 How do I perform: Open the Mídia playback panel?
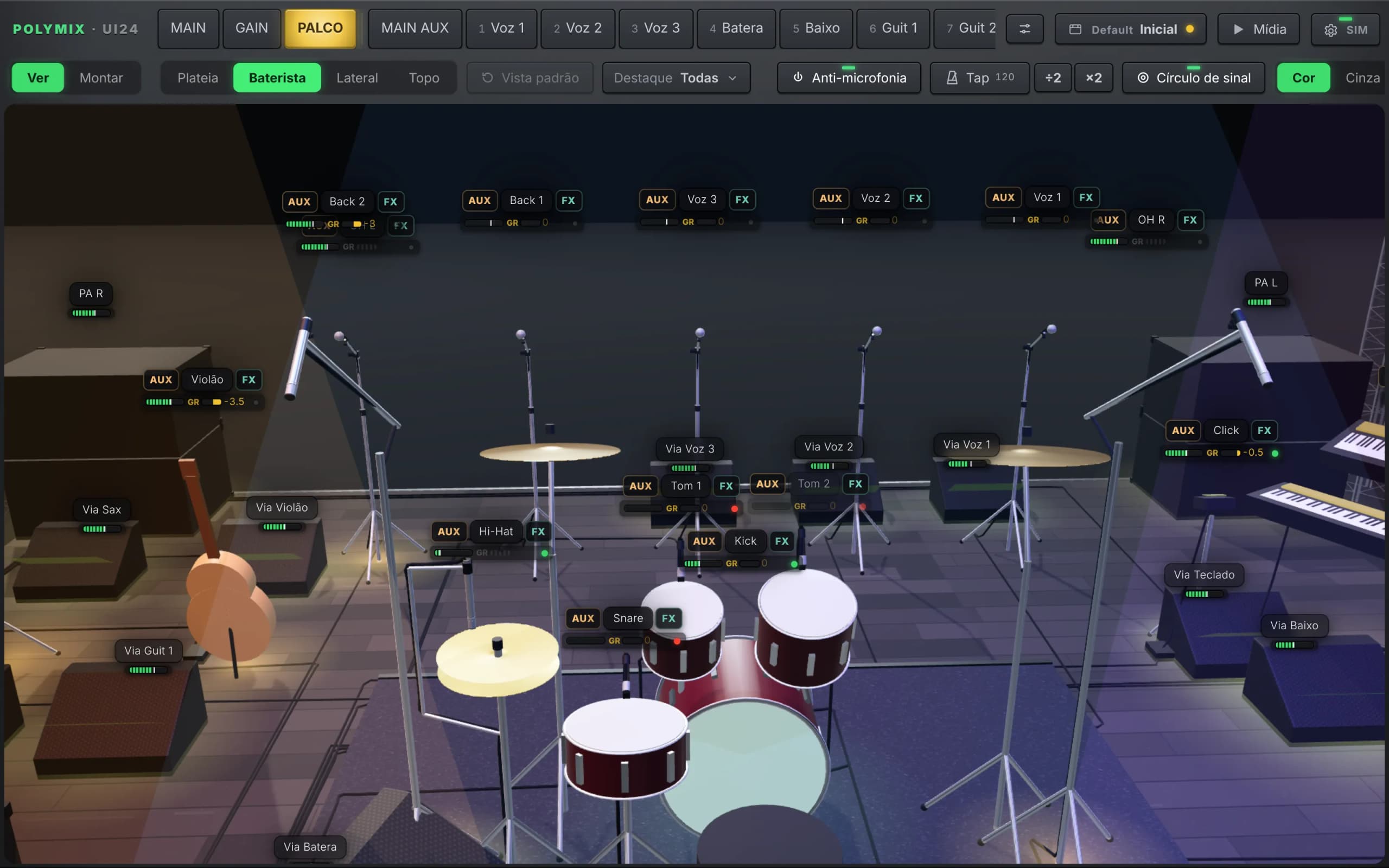pos(1259,29)
